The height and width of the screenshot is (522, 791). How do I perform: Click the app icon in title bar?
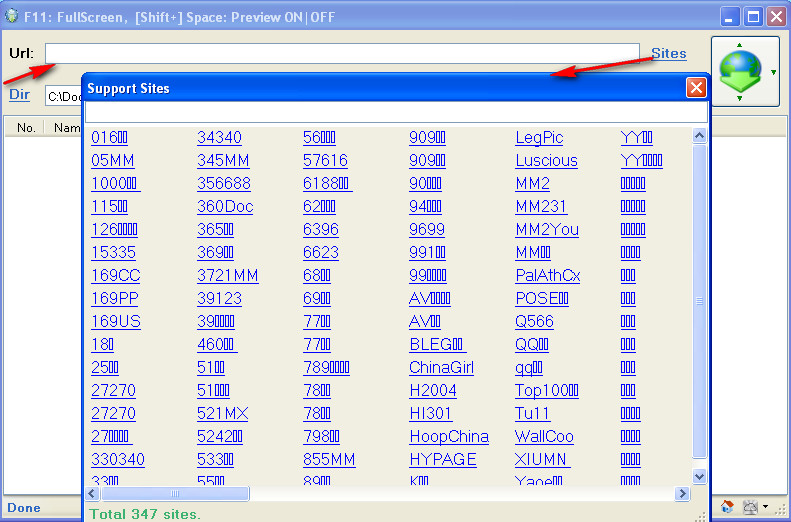(12, 16)
